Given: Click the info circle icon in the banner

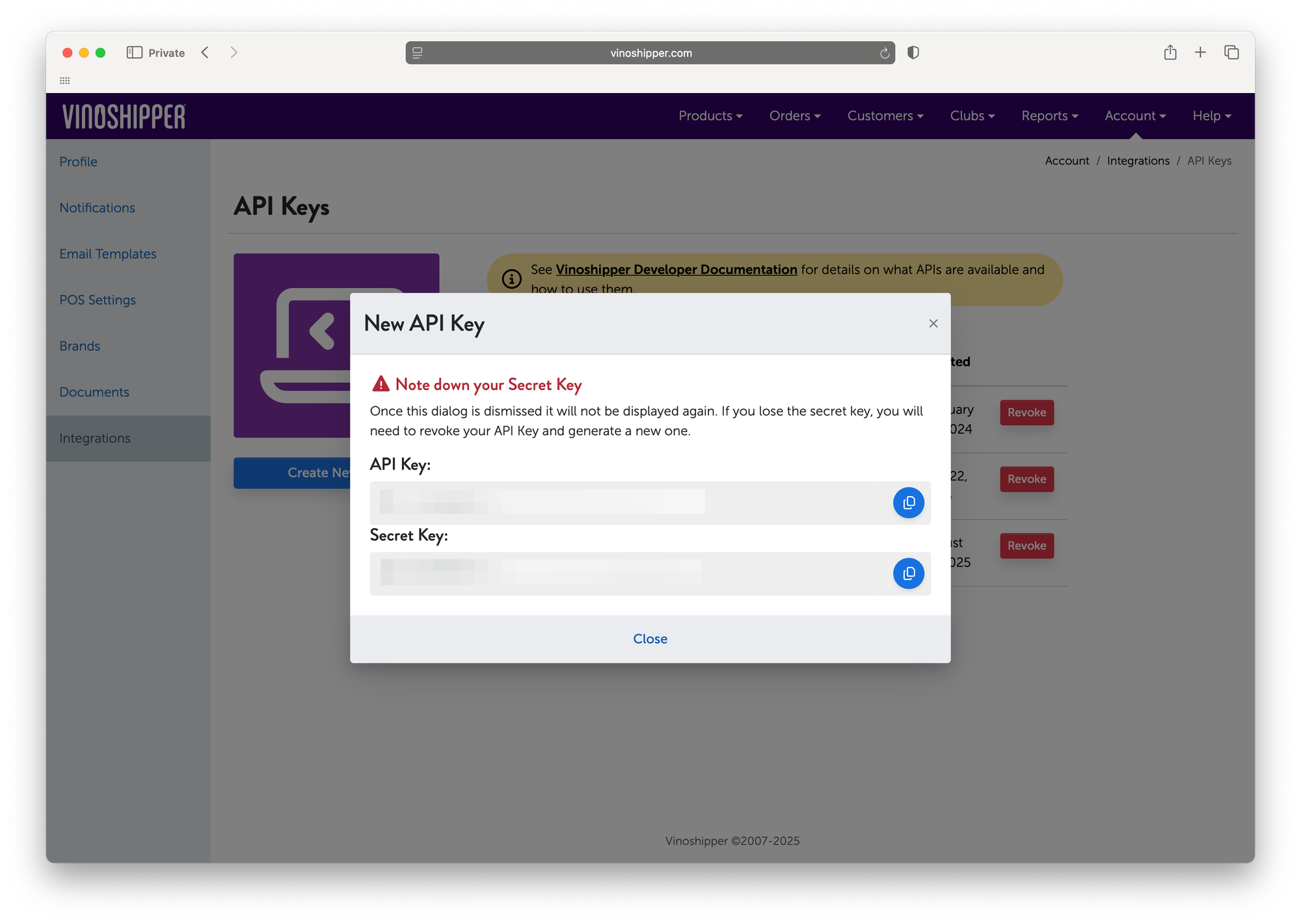Looking at the screenshot, I should pyautogui.click(x=511, y=279).
